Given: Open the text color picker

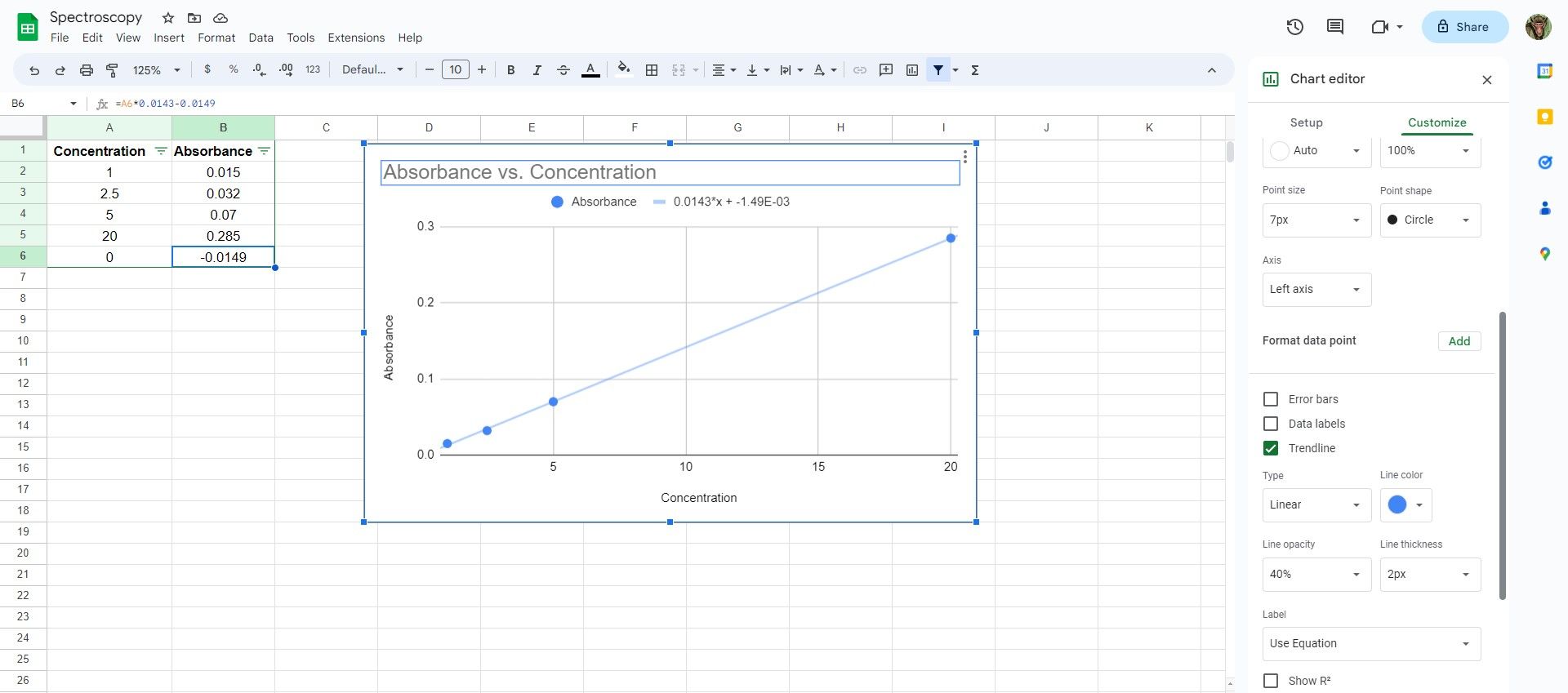Looking at the screenshot, I should pos(590,70).
